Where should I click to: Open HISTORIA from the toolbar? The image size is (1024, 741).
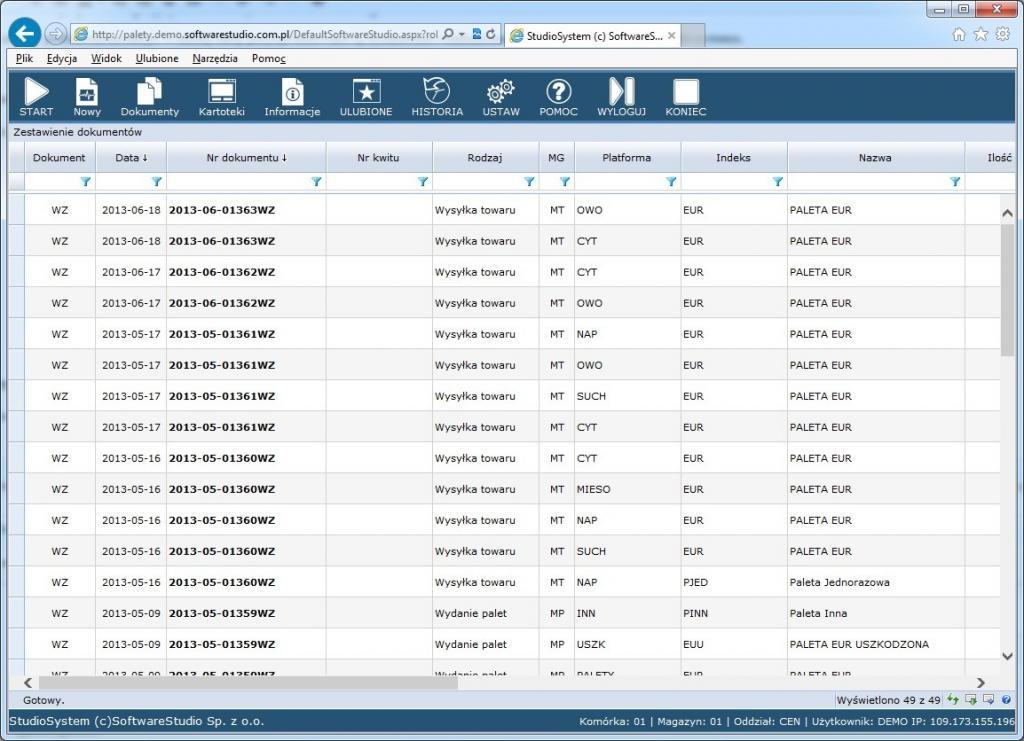pos(437,93)
